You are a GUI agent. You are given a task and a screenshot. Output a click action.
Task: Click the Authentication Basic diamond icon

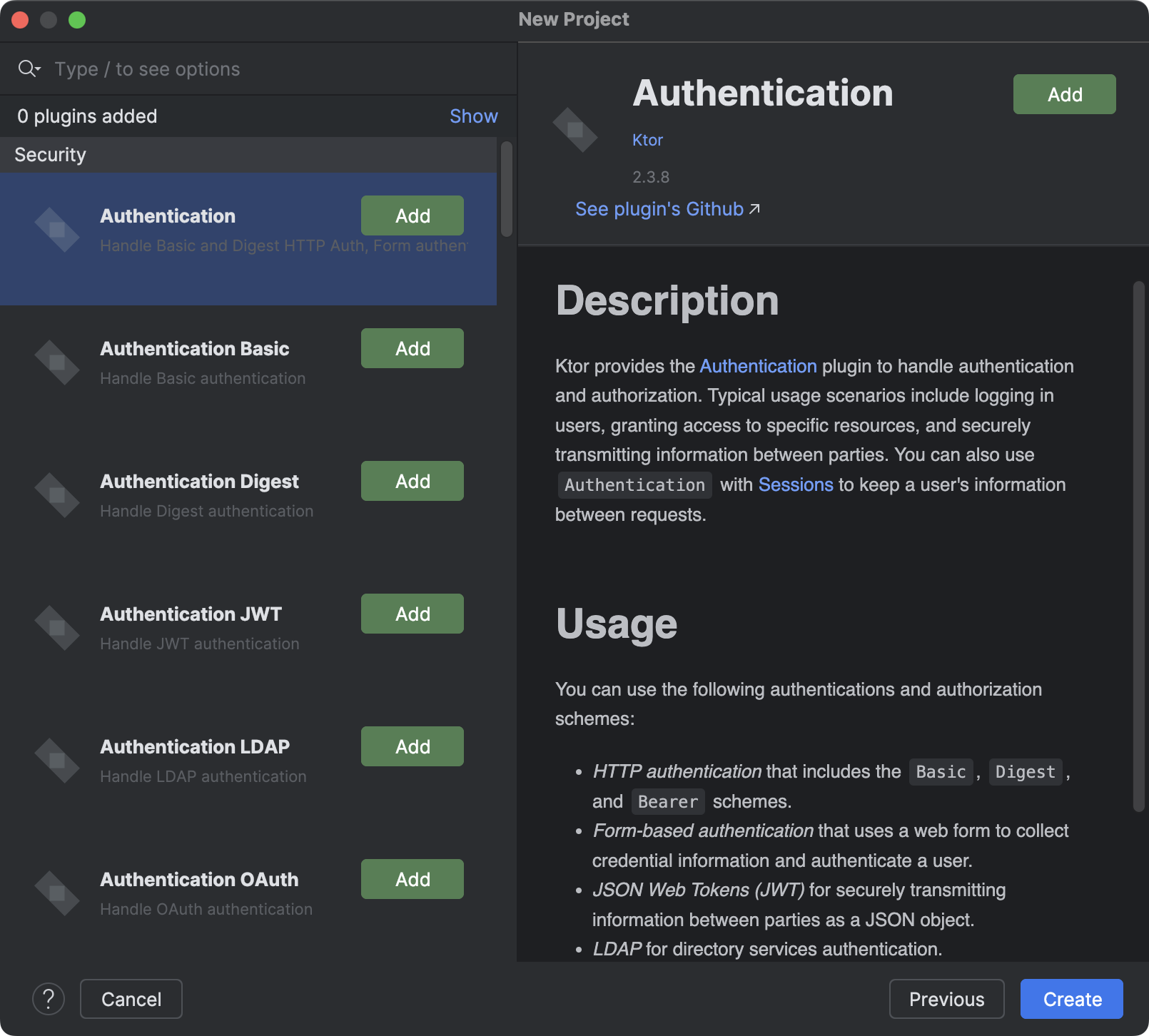[57, 362]
